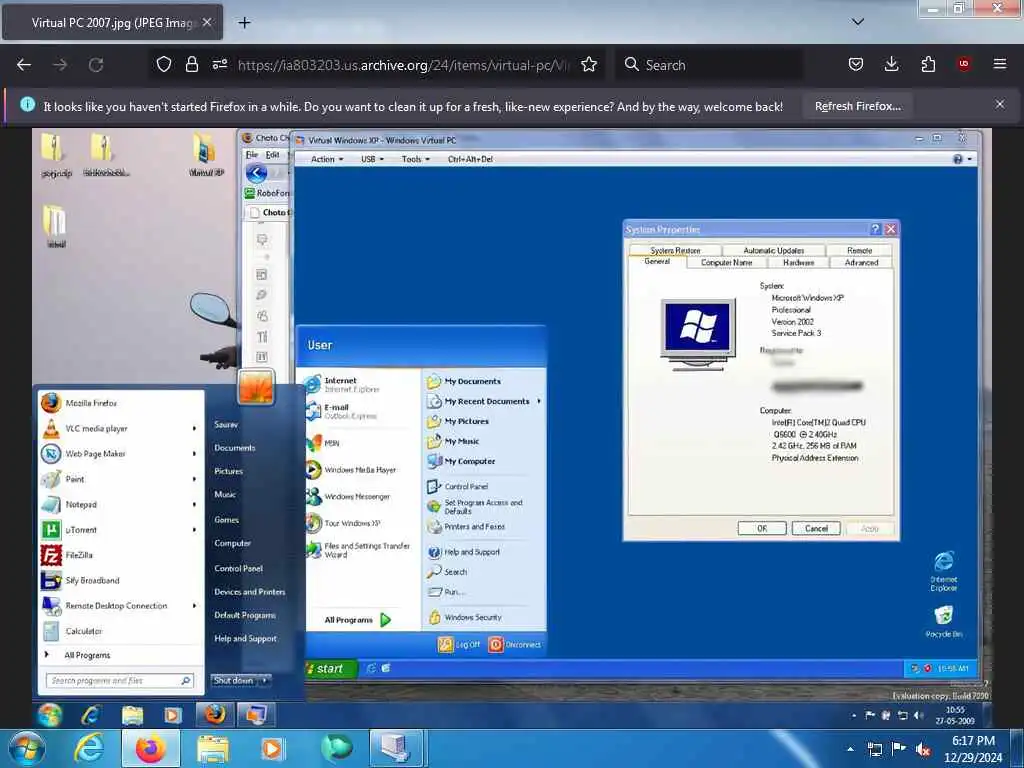Expand VLC media player jump list arrow

coord(194,428)
